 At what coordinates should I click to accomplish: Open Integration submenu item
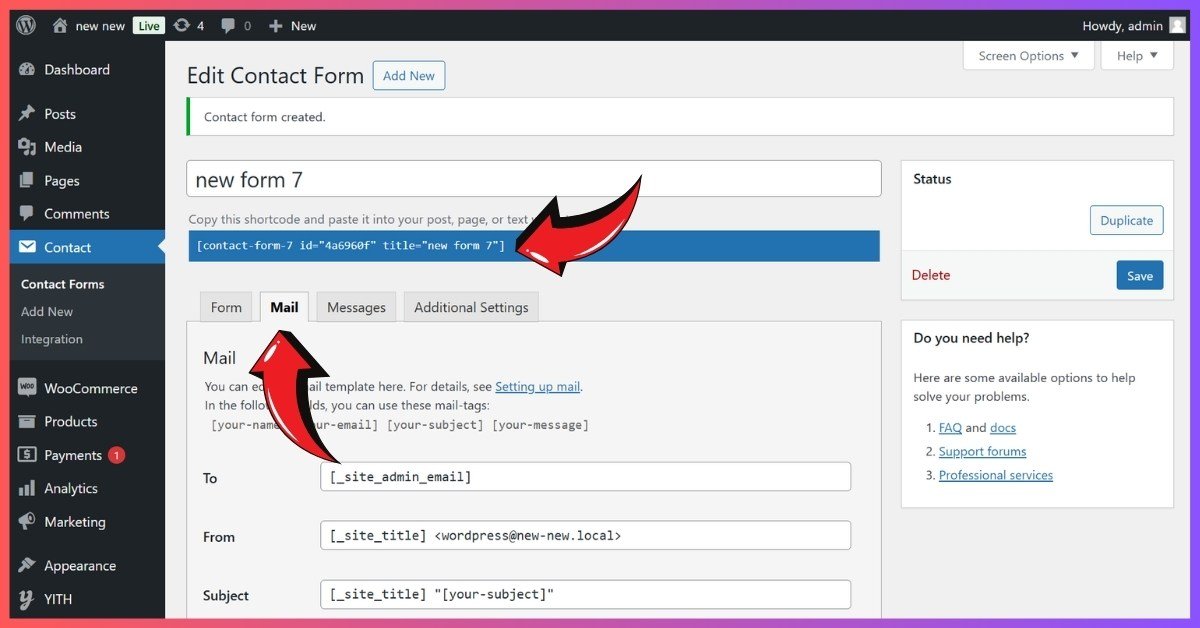(x=52, y=339)
